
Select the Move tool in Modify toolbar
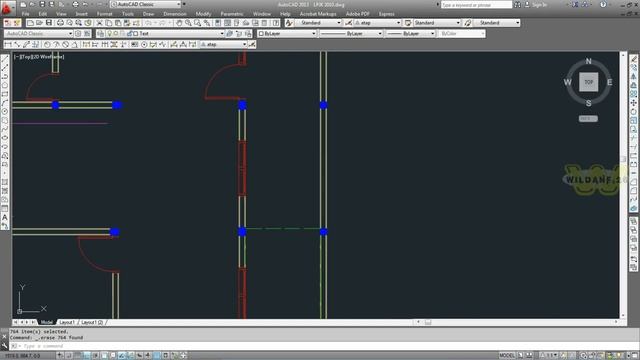click(633, 103)
